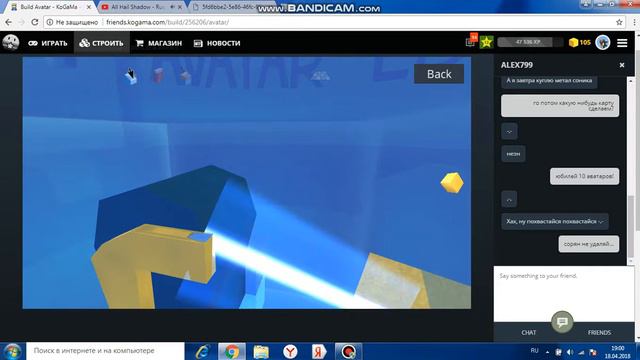
Task: Close the All Hail Shadow tab
Action: click(180, 7)
